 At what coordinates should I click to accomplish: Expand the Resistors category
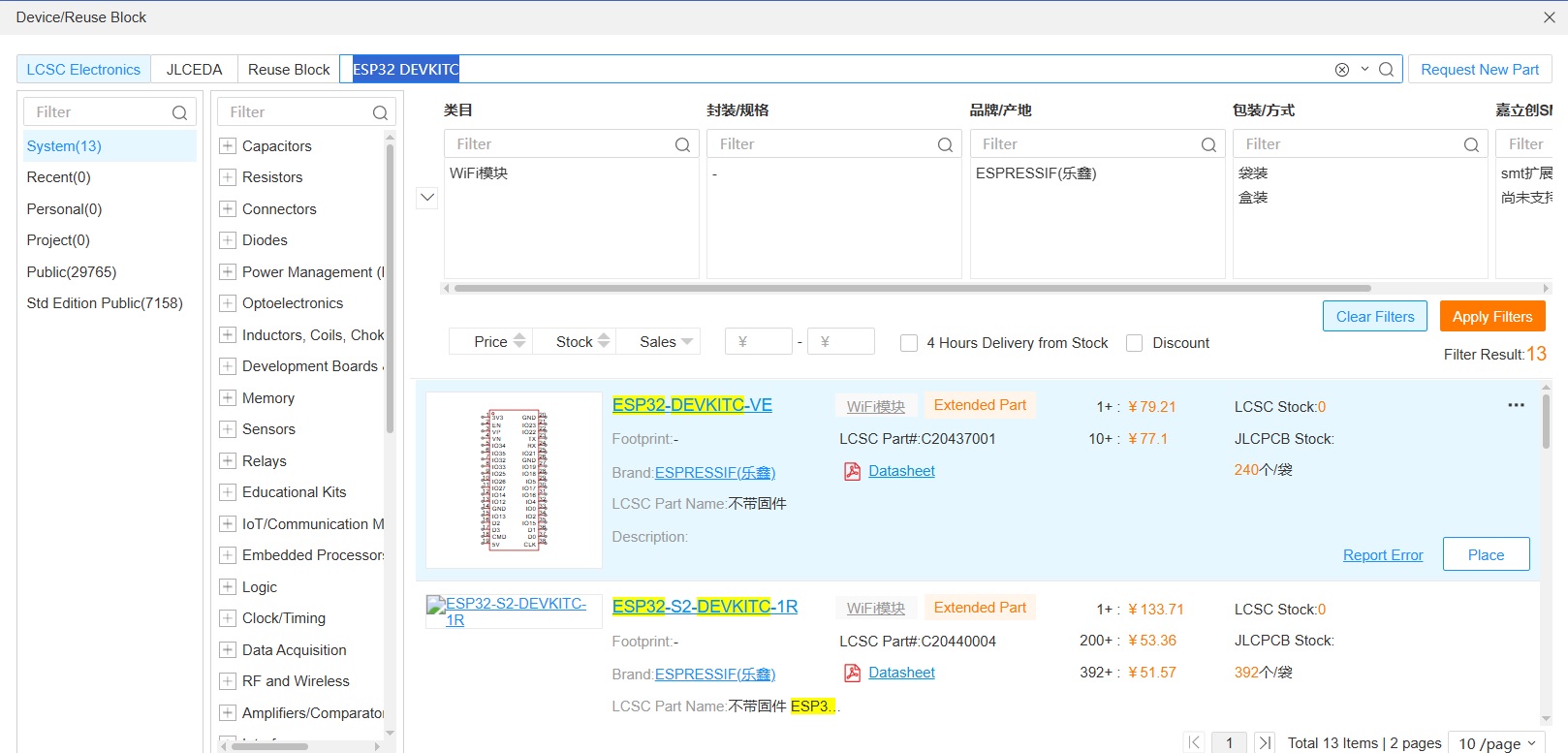click(x=228, y=177)
